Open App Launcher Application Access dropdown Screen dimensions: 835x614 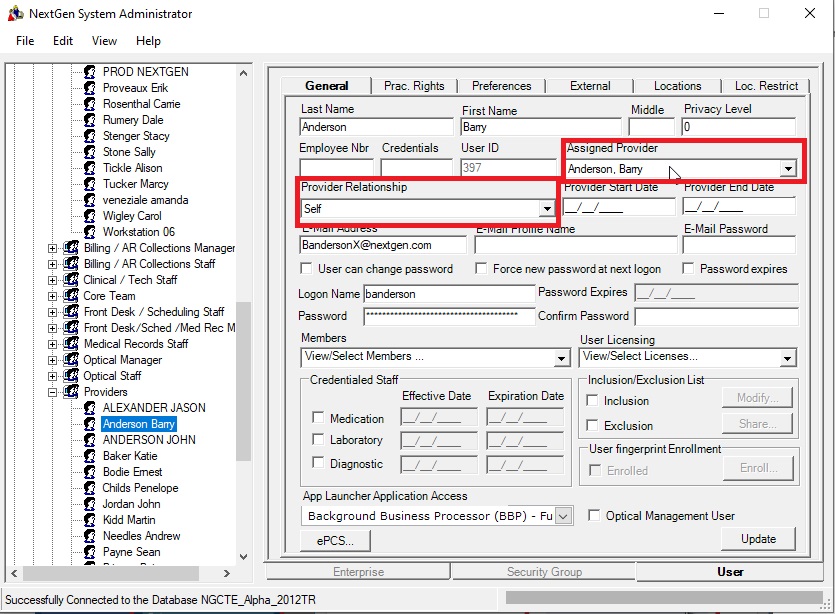[x=563, y=515]
